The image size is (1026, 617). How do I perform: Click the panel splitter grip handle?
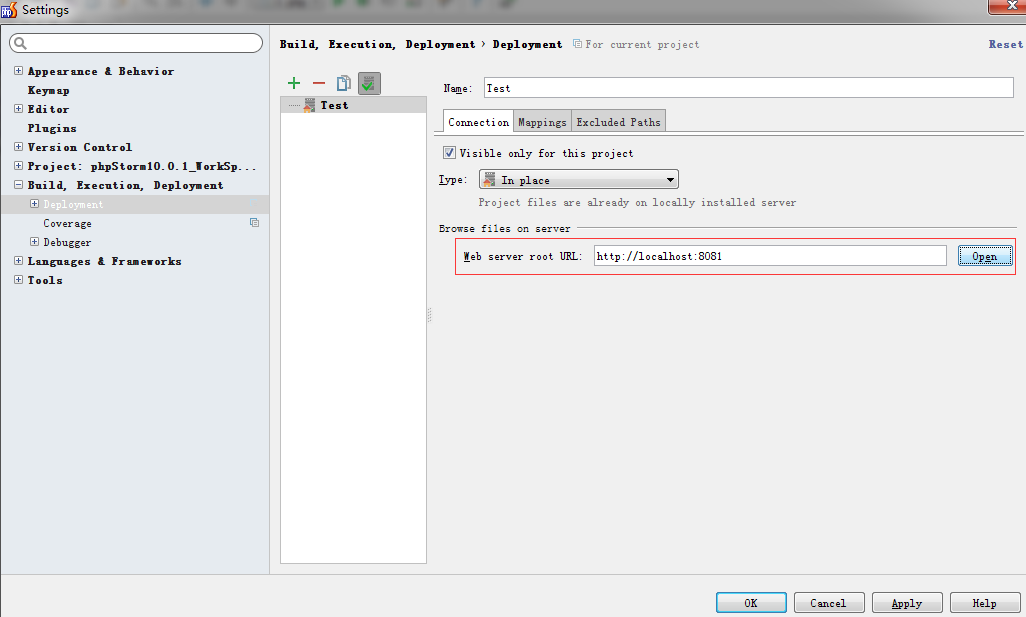(x=429, y=315)
